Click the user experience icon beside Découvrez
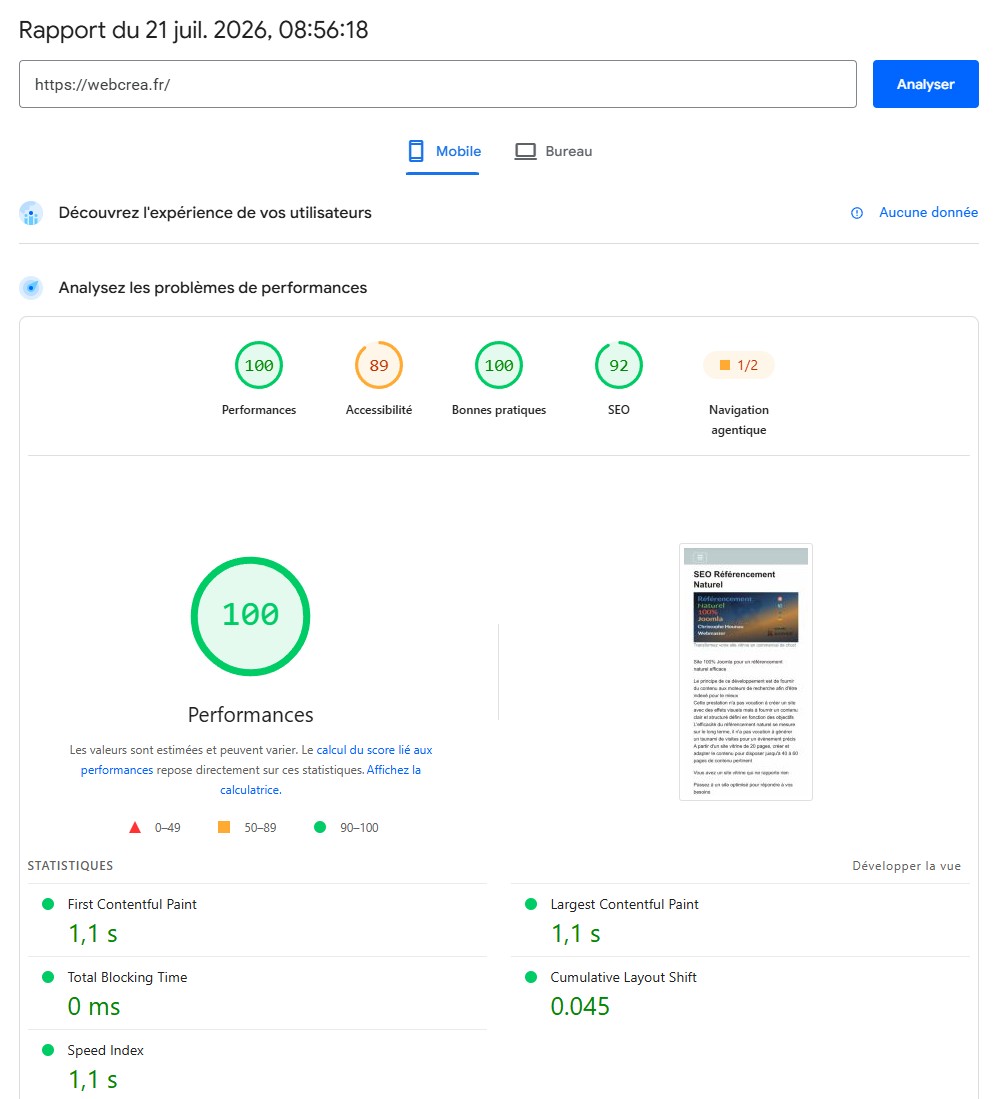The width and height of the screenshot is (1003, 1099). click(x=31, y=213)
